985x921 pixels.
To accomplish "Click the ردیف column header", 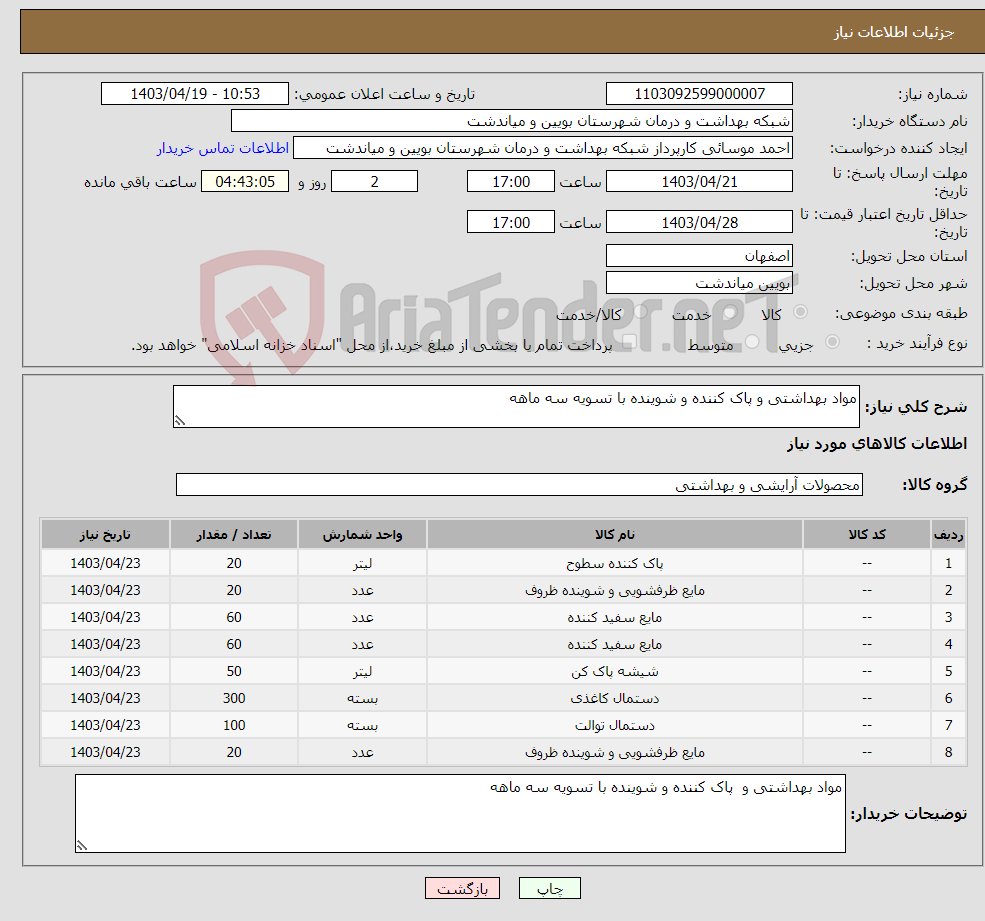I will (x=949, y=535).
